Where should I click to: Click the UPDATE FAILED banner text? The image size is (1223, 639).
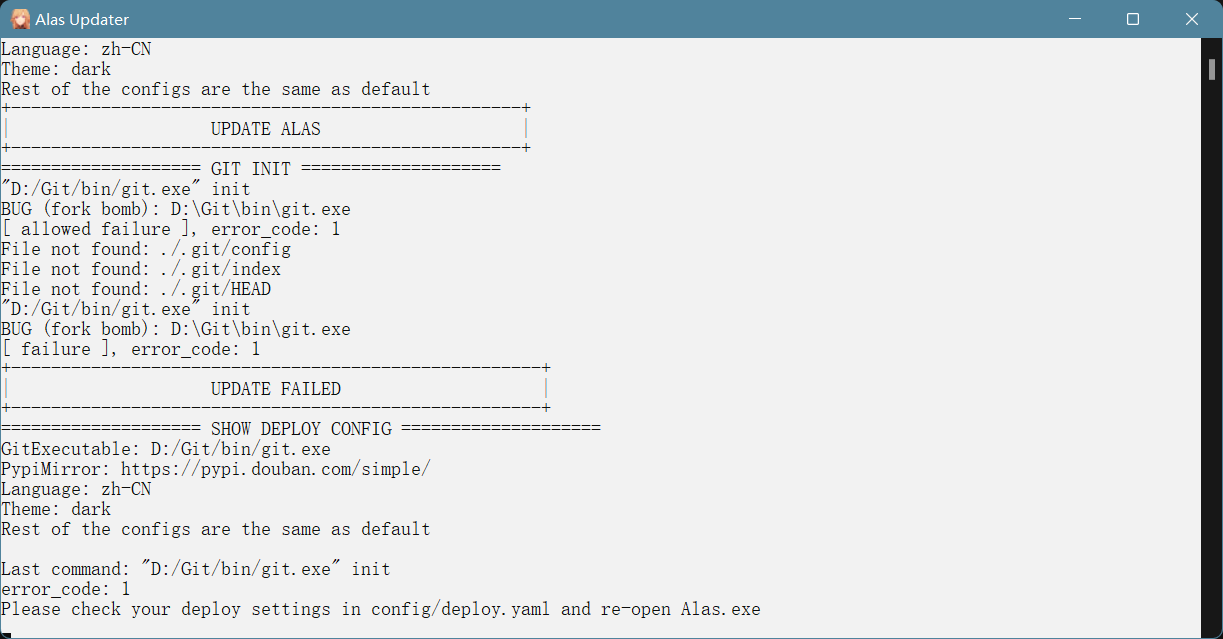(275, 388)
